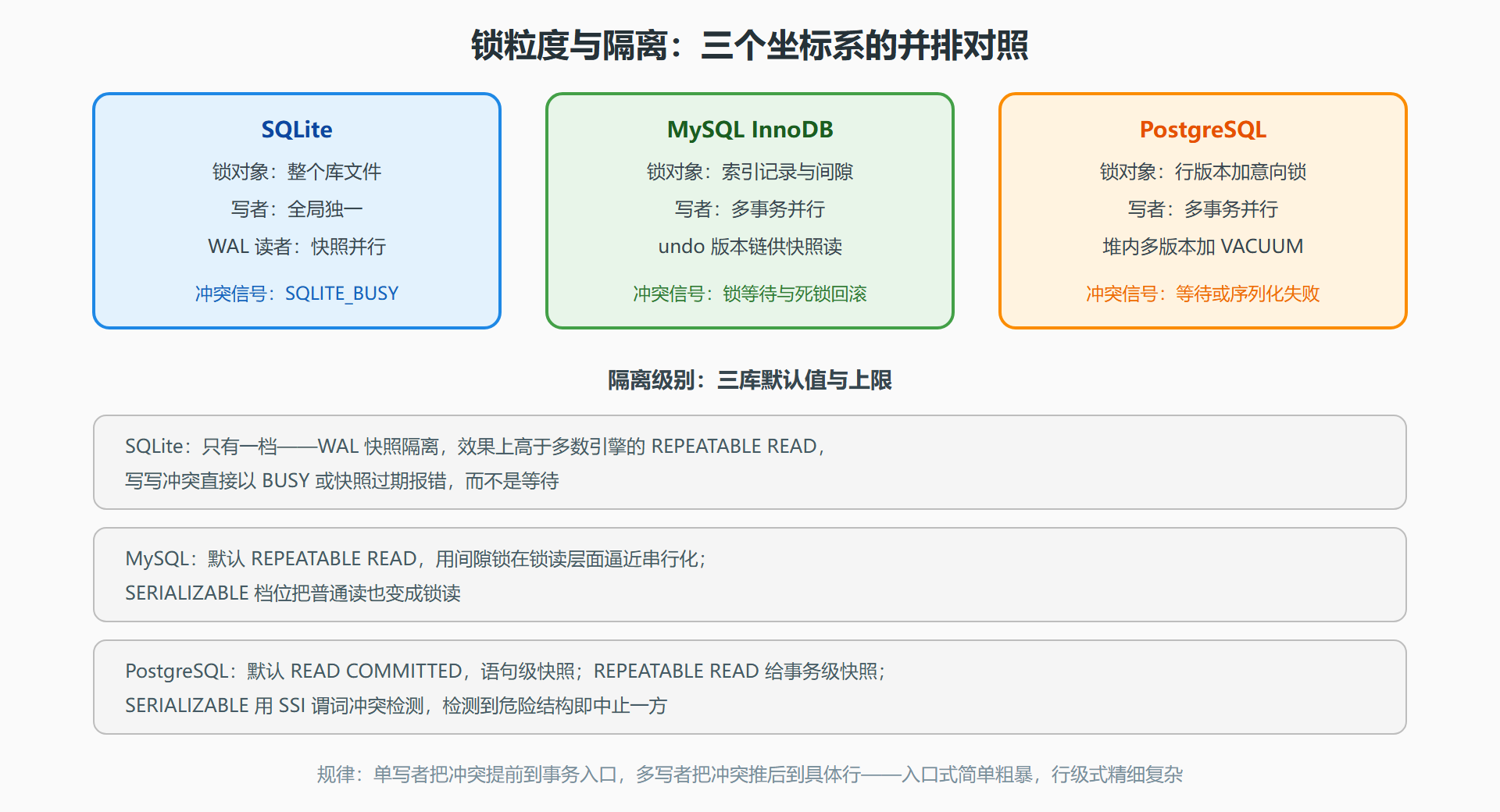Click 冲突信号：等待或序列化失败
The height and width of the screenshot is (812, 1500).
click(1203, 294)
